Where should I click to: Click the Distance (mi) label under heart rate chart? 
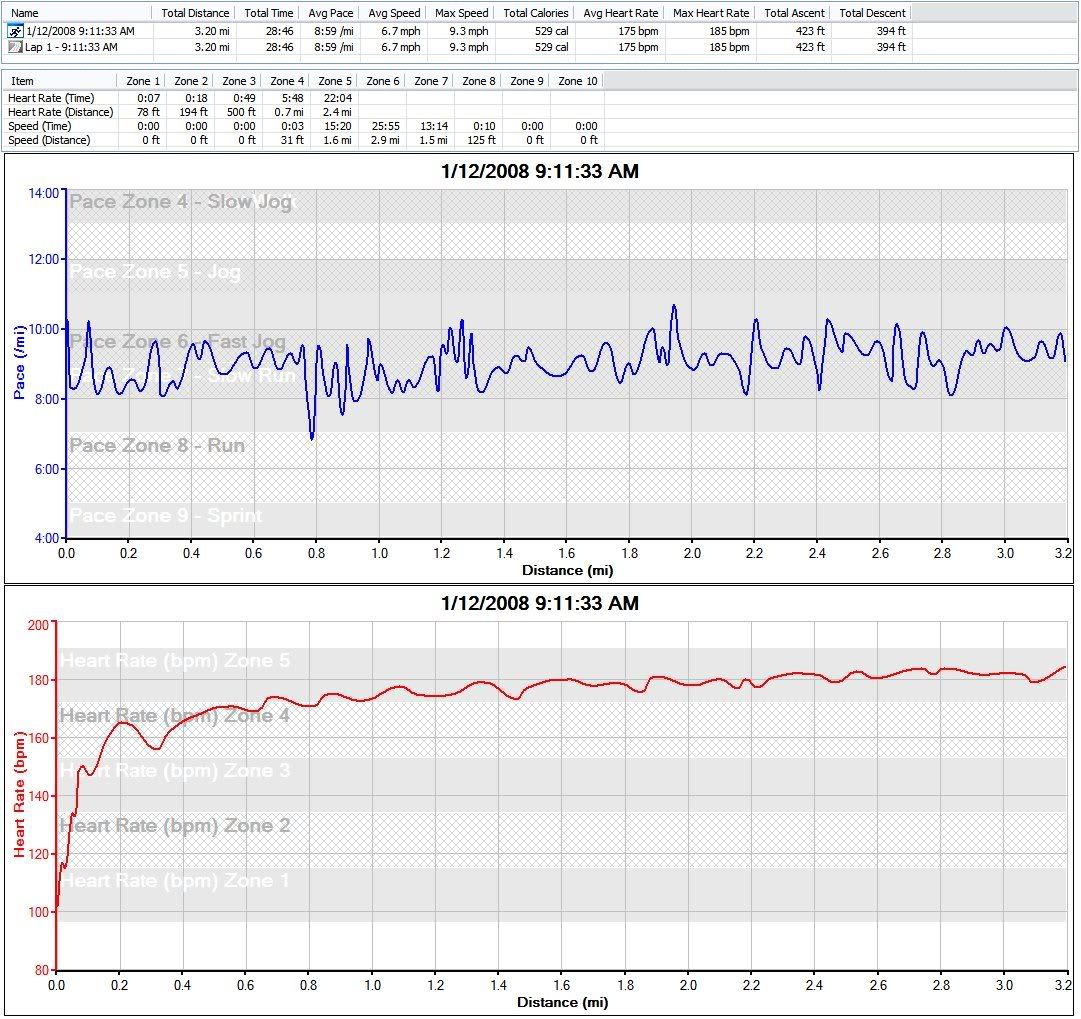click(x=561, y=1002)
